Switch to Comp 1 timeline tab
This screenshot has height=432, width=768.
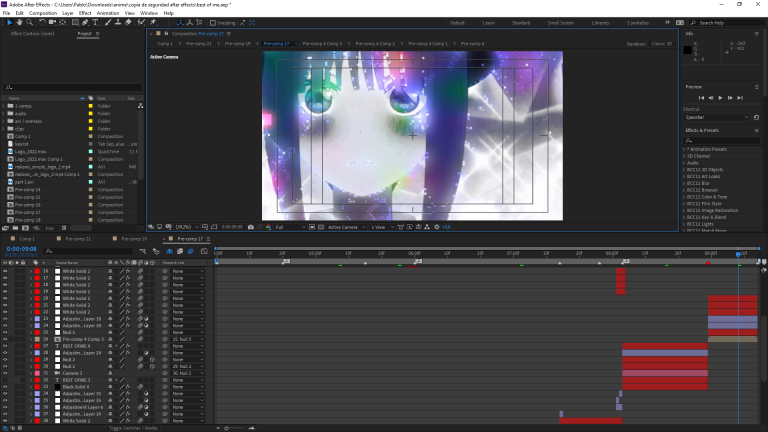click(27, 239)
